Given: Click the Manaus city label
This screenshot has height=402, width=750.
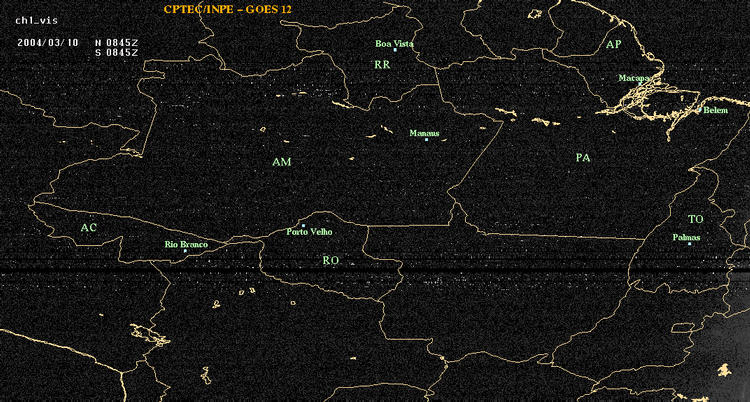Looking at the screenshot, I should click(x=424, y=134).
